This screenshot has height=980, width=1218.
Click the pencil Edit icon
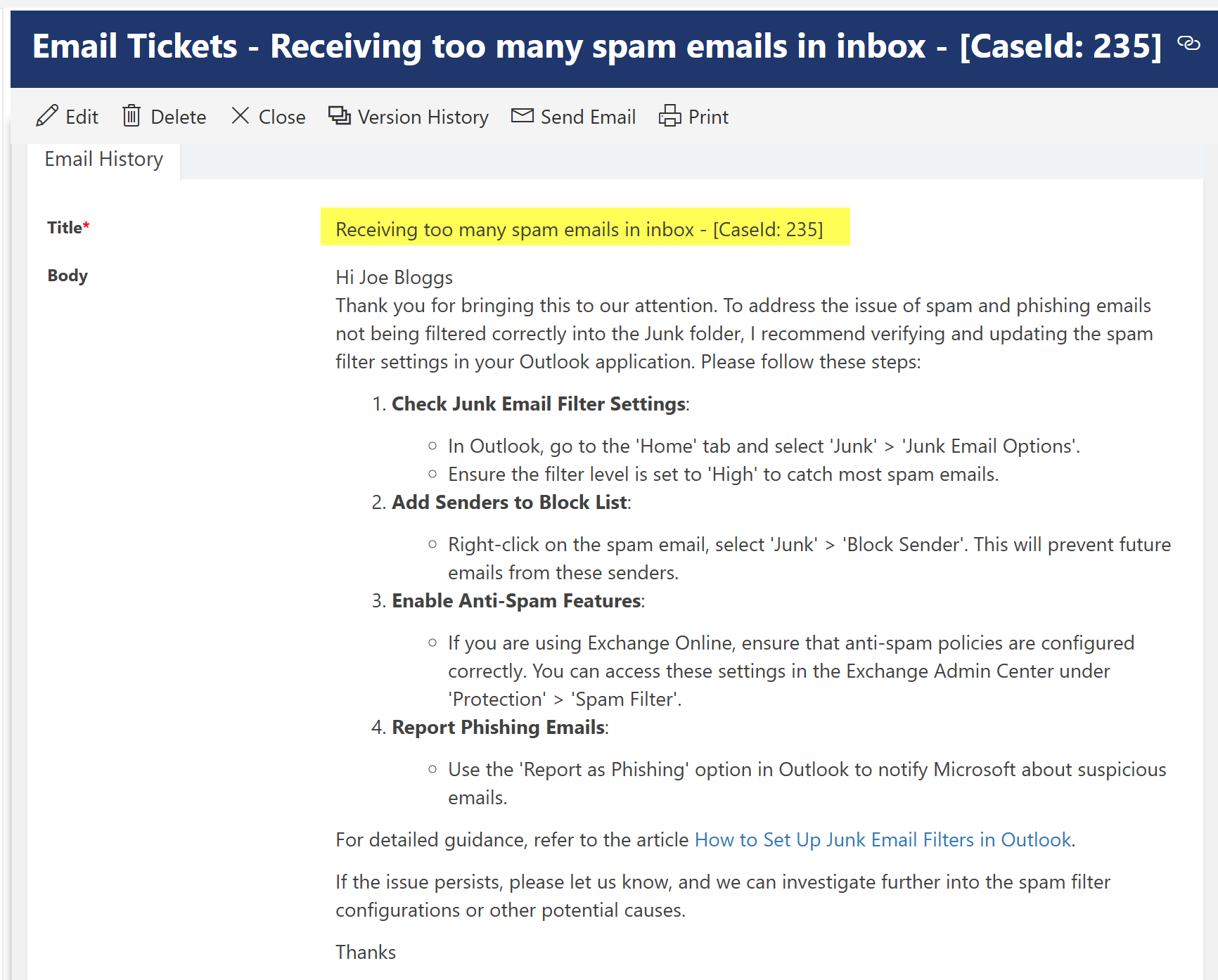point(47,115)
